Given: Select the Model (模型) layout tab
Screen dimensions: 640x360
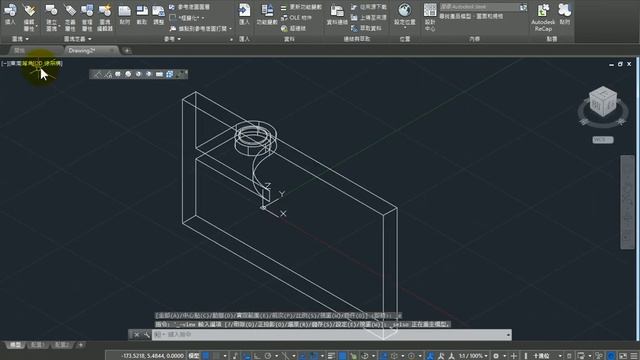Looking at the screenshot, I should (16, 345).
